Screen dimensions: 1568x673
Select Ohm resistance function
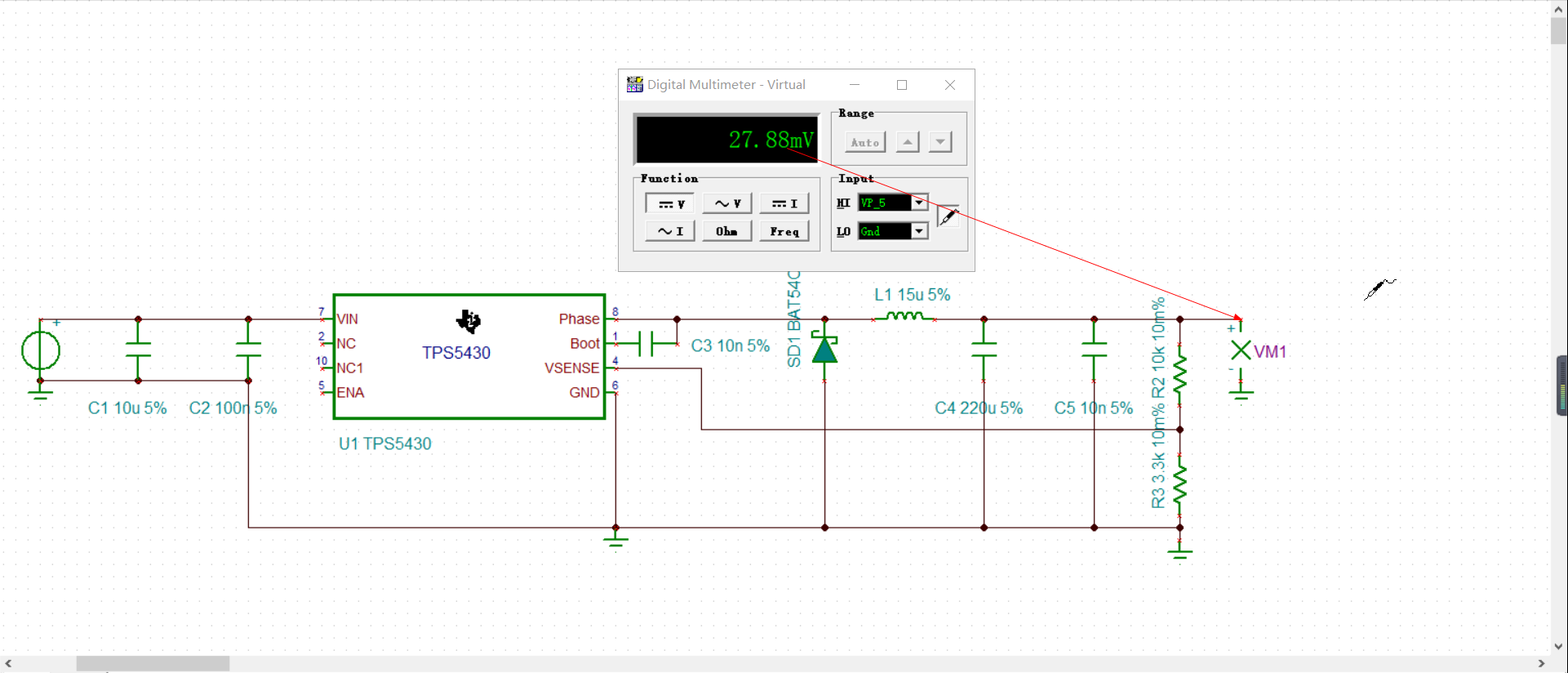pos(727,231)
